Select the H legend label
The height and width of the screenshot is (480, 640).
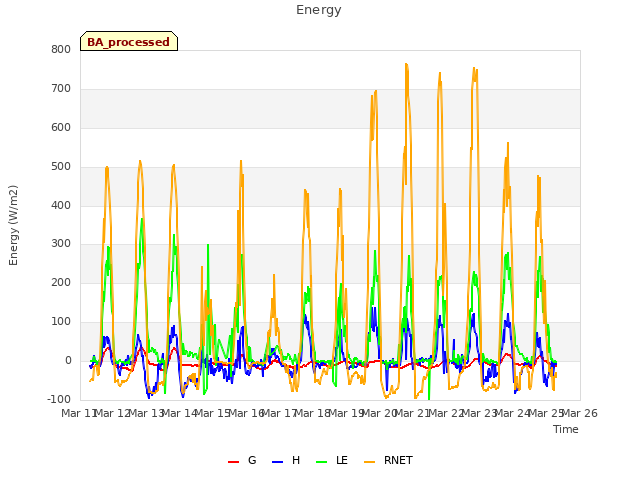[x=296, y=460]
